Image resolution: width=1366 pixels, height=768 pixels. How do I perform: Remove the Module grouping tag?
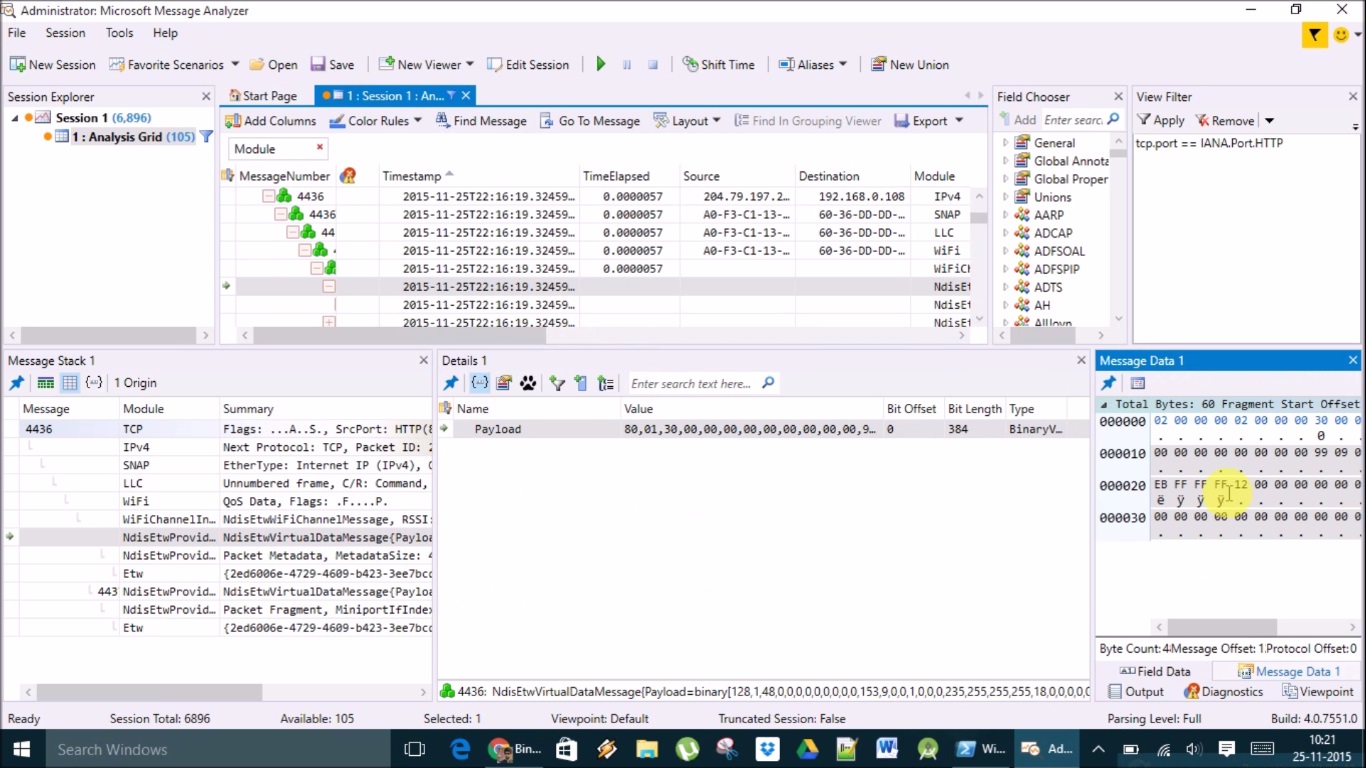point(320,148)
